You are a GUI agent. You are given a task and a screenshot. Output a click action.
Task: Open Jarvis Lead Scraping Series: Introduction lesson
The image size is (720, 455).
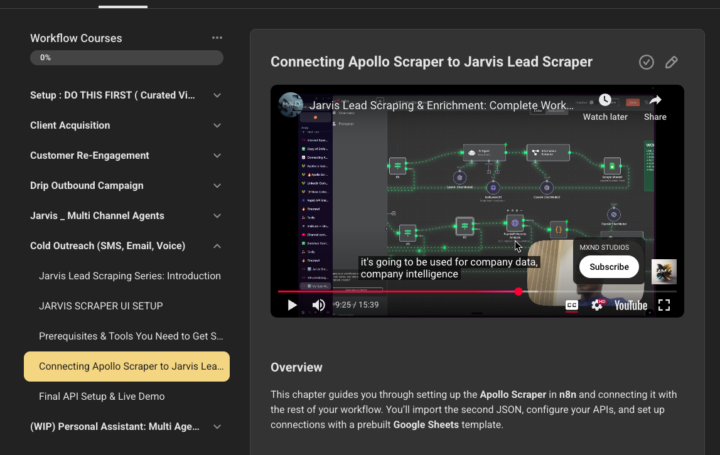point(129,276)
